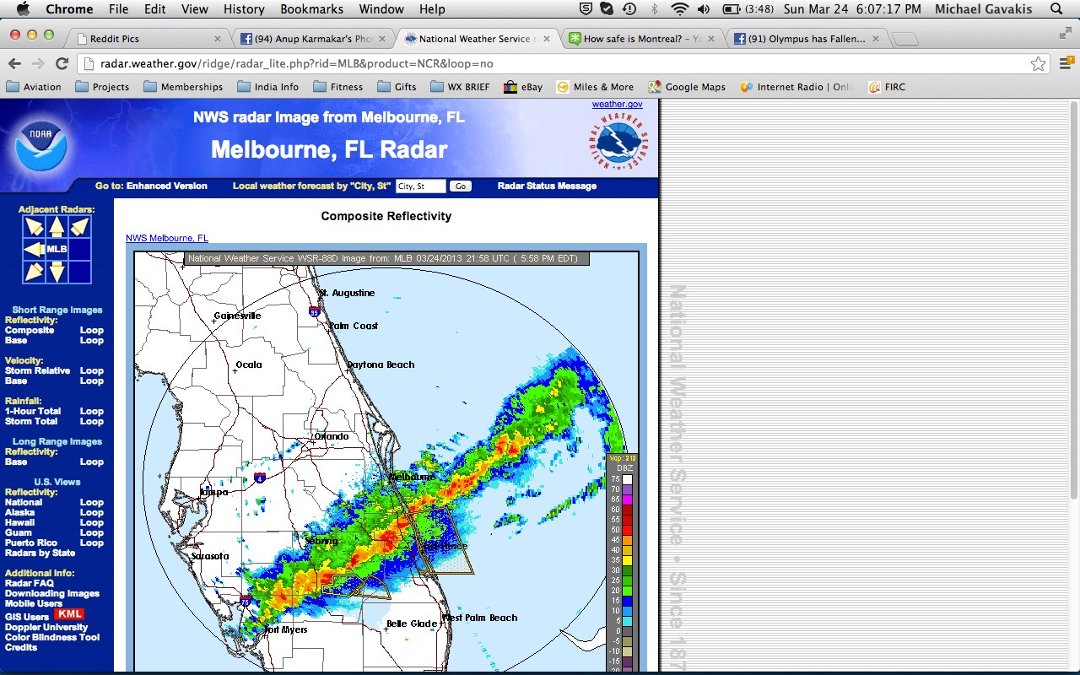Open the Chrome menu icon
1080x675 pixels.
pyautogui.click(x=1065, y=63)
